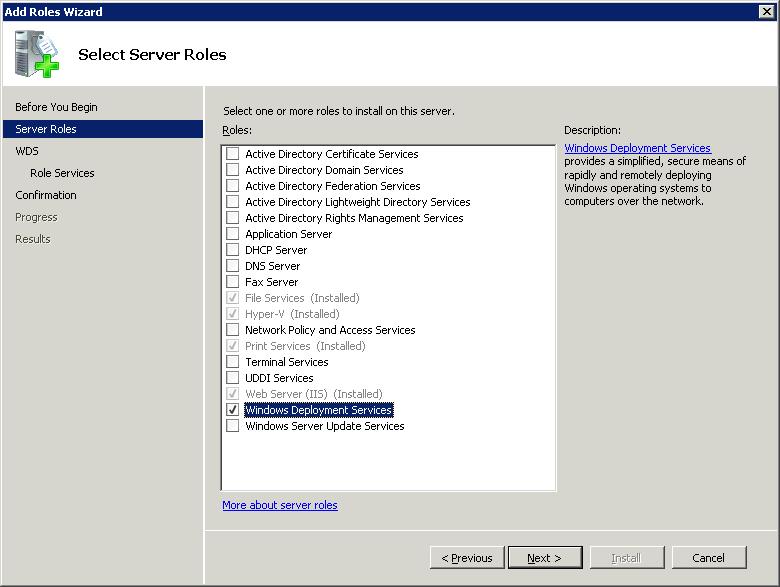Screen dimensions: 780x587
Task: Tick the UDDI Services checkbox
Action: pyautogui.click(x=232, y=378)
